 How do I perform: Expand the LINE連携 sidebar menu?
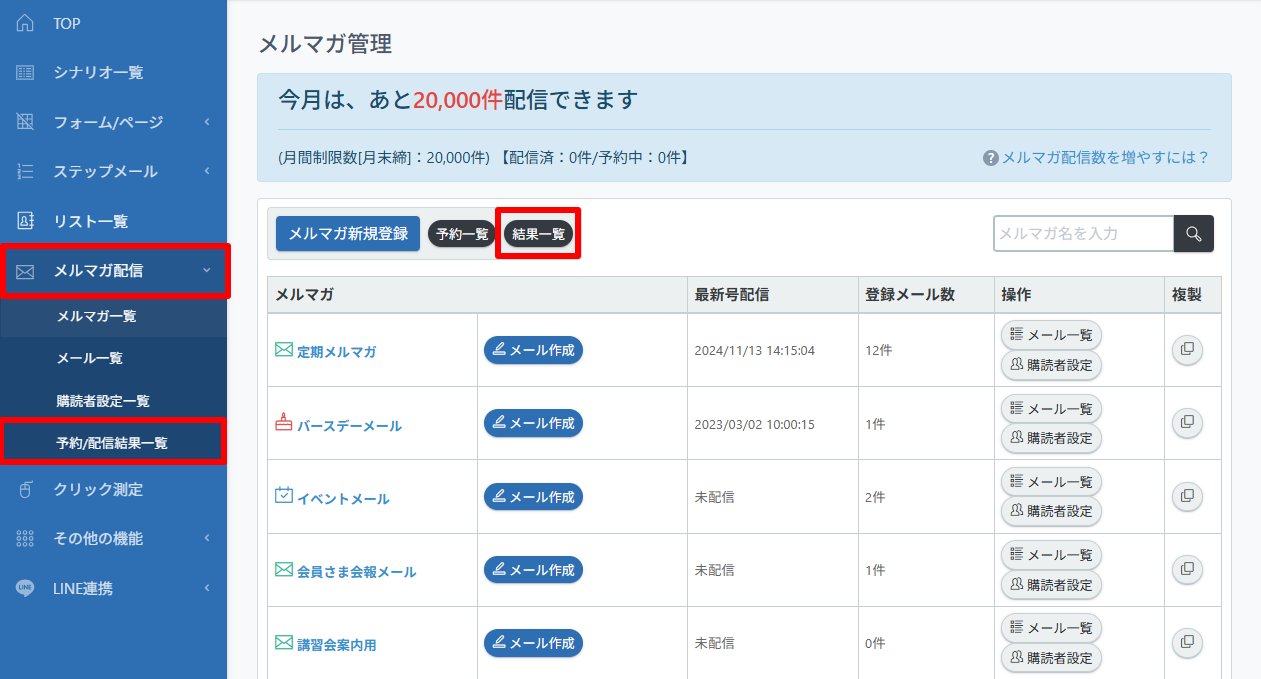pos(83,588)
